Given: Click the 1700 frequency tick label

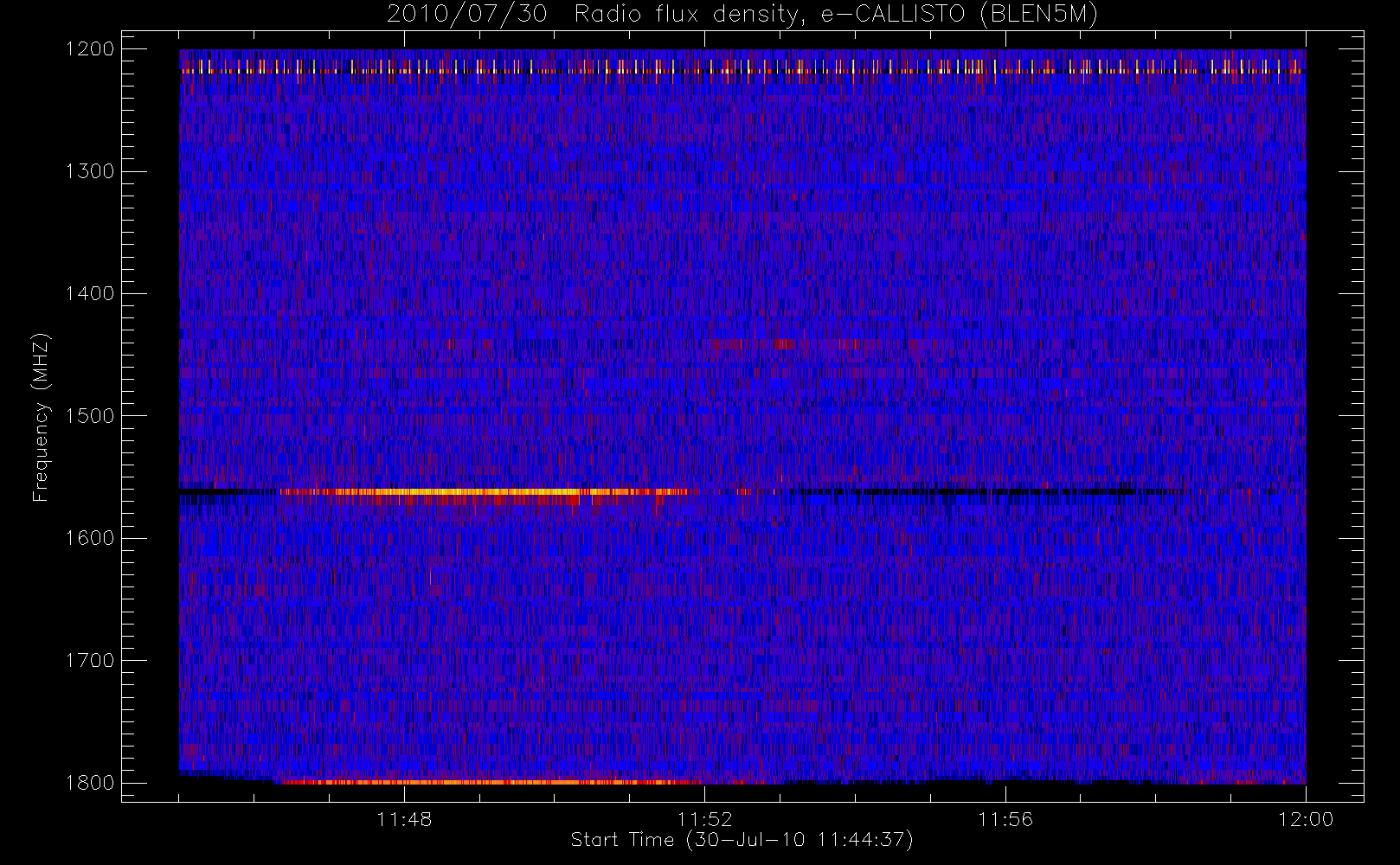Looking at the screenshot, I should click(x=90, y=660).
